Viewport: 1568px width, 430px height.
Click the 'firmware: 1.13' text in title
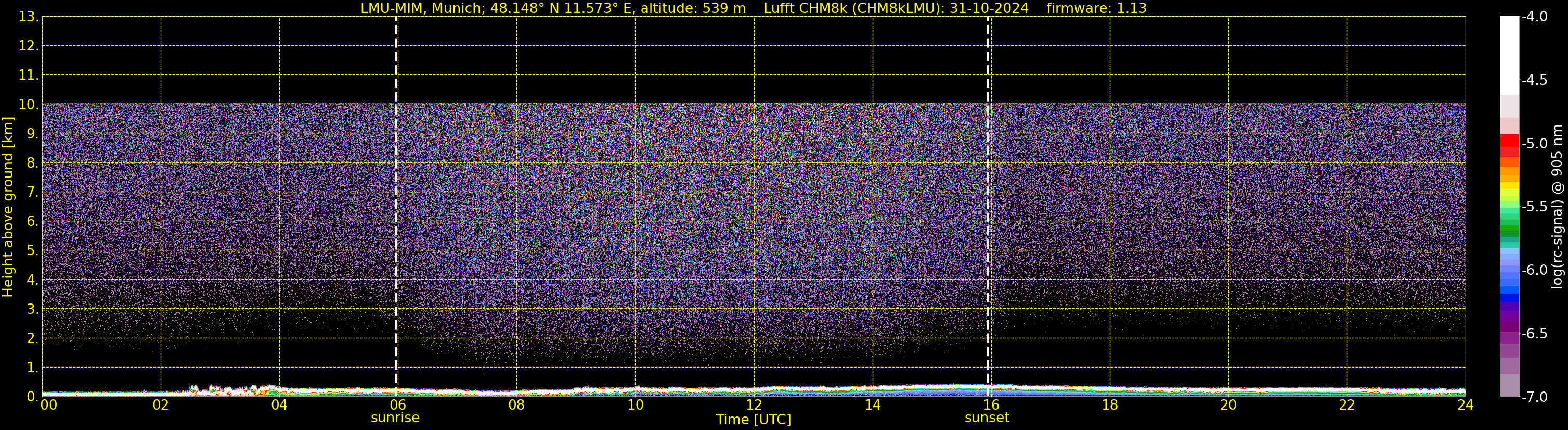coord(1096,8)
